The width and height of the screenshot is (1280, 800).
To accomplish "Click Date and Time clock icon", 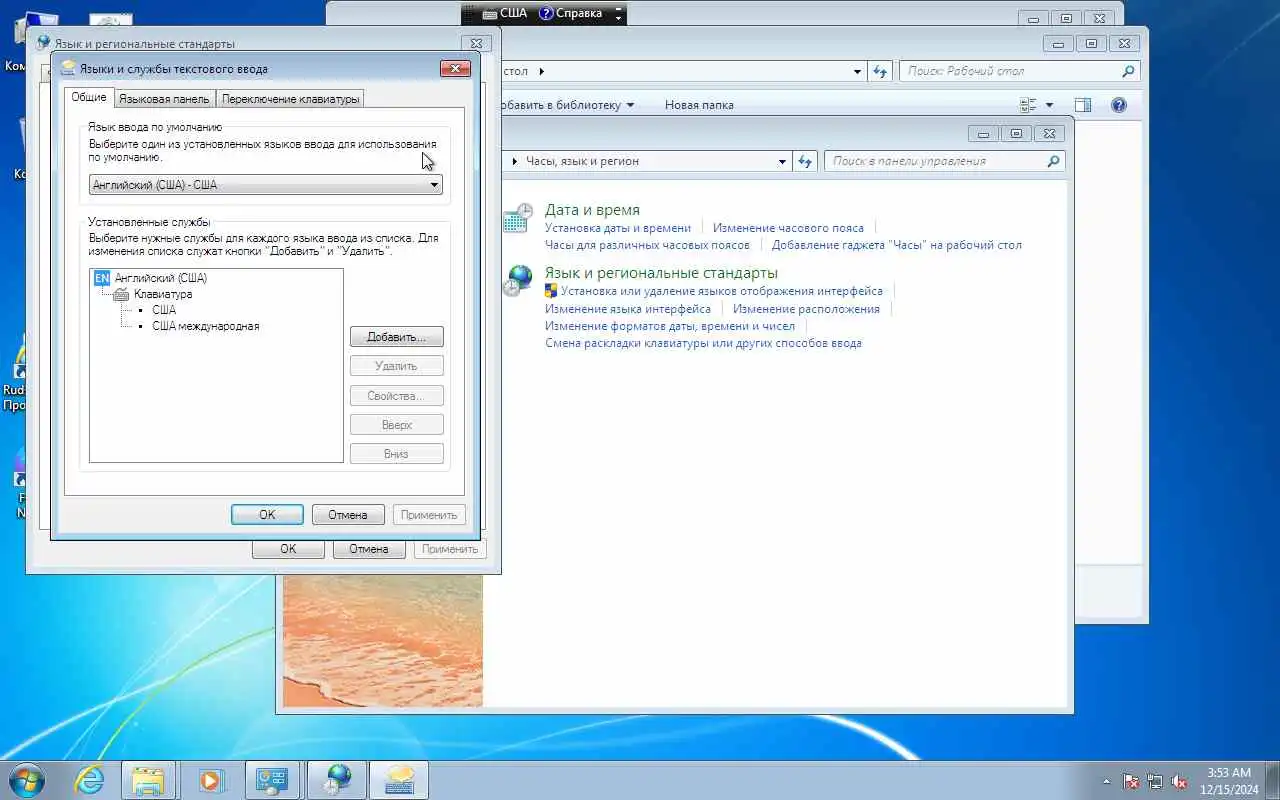I will [x=518, y=219].
